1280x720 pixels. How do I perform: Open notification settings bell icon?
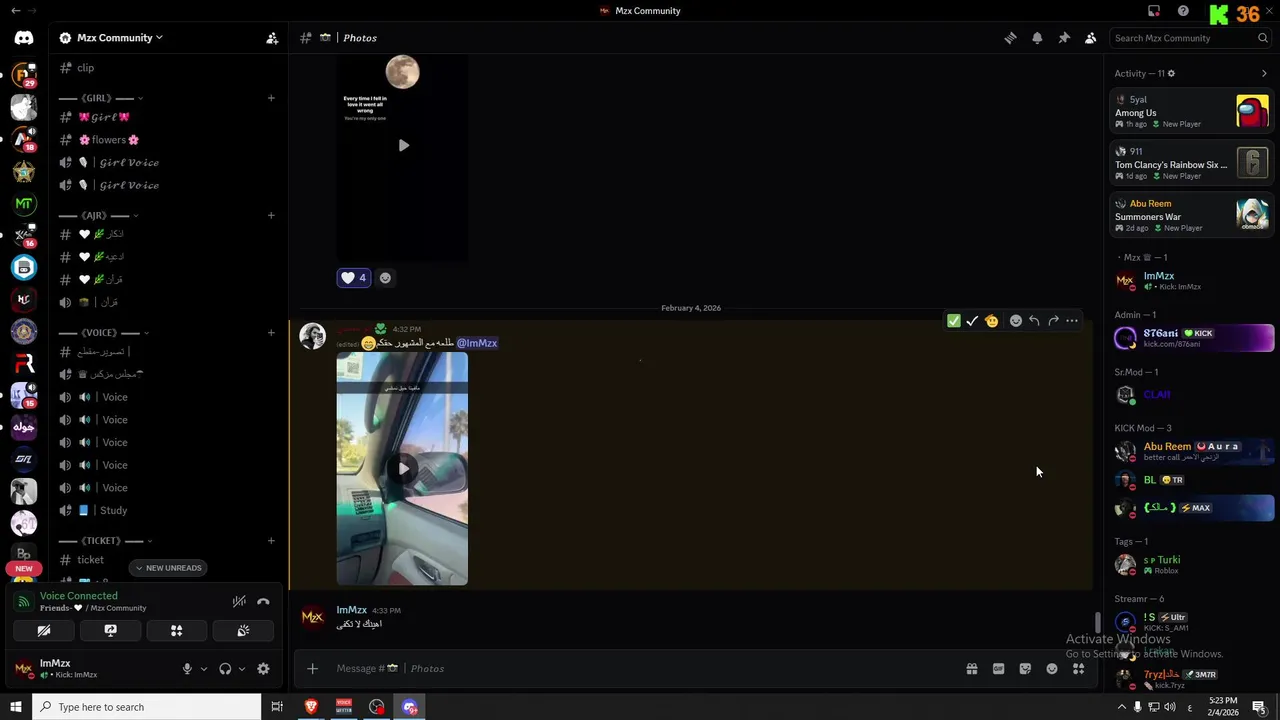tap(1037, 38)
